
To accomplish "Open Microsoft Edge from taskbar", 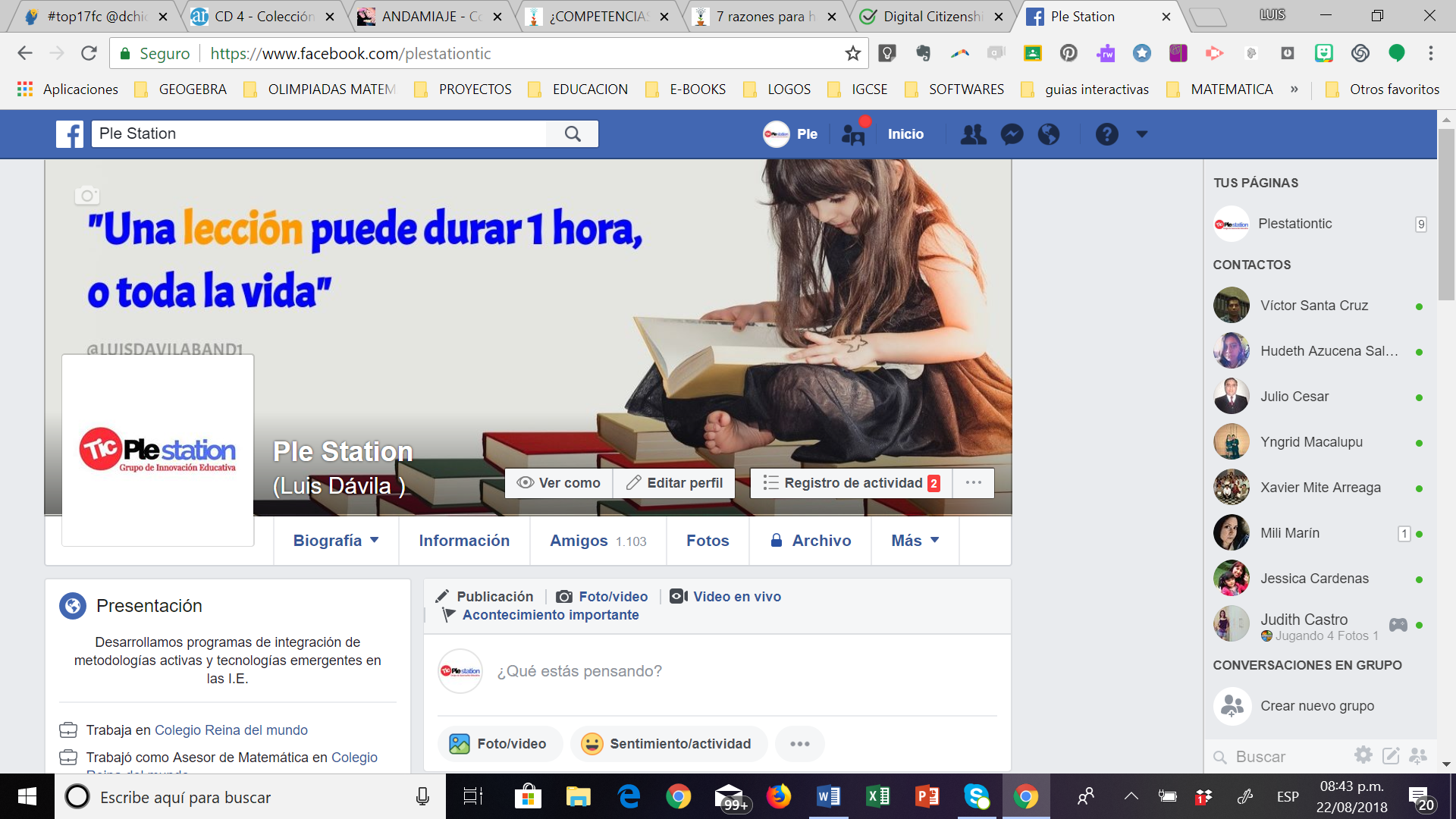I will point(629,796).
